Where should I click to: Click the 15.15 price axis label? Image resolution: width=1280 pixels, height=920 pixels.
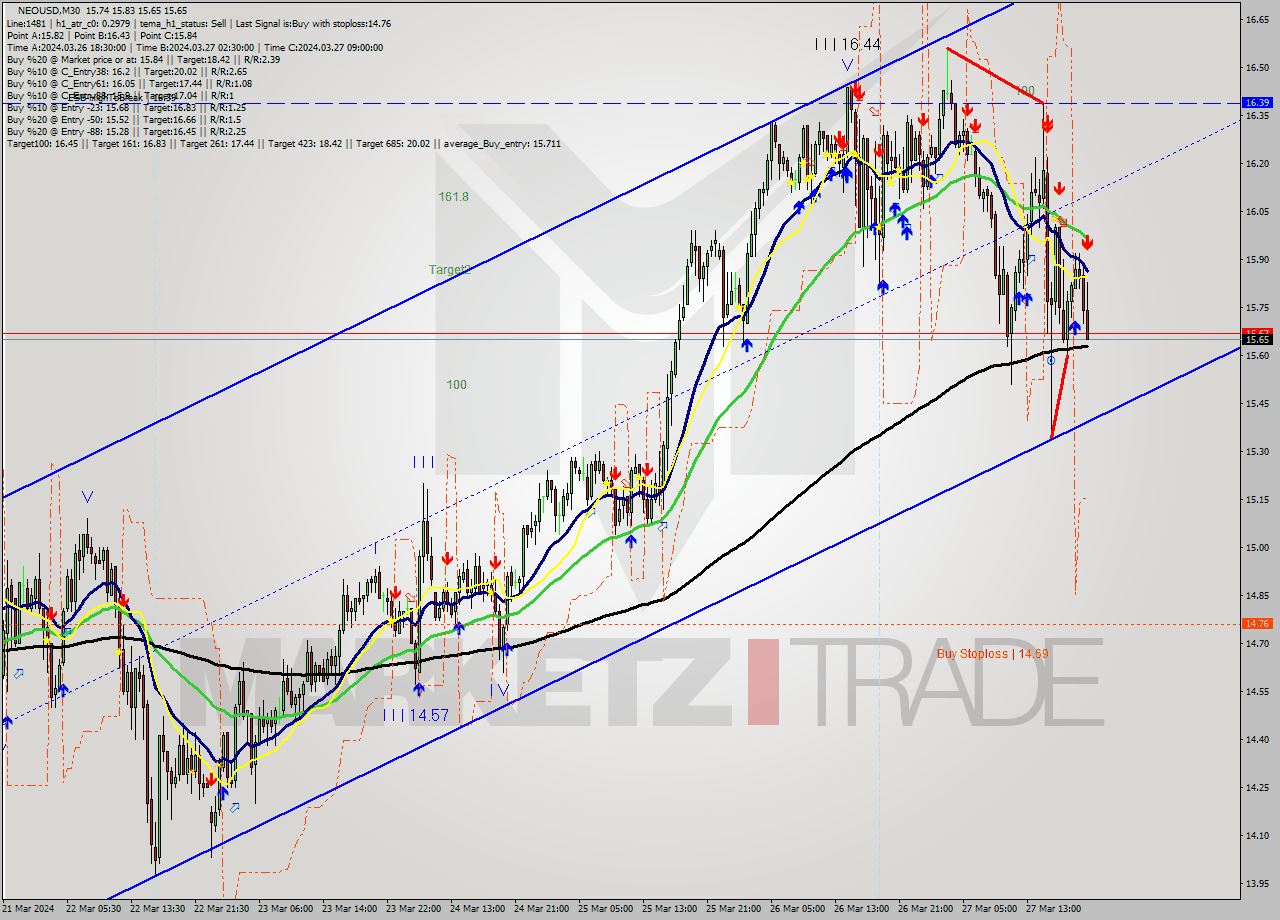pyautogui.click(x=1256, y=499)
